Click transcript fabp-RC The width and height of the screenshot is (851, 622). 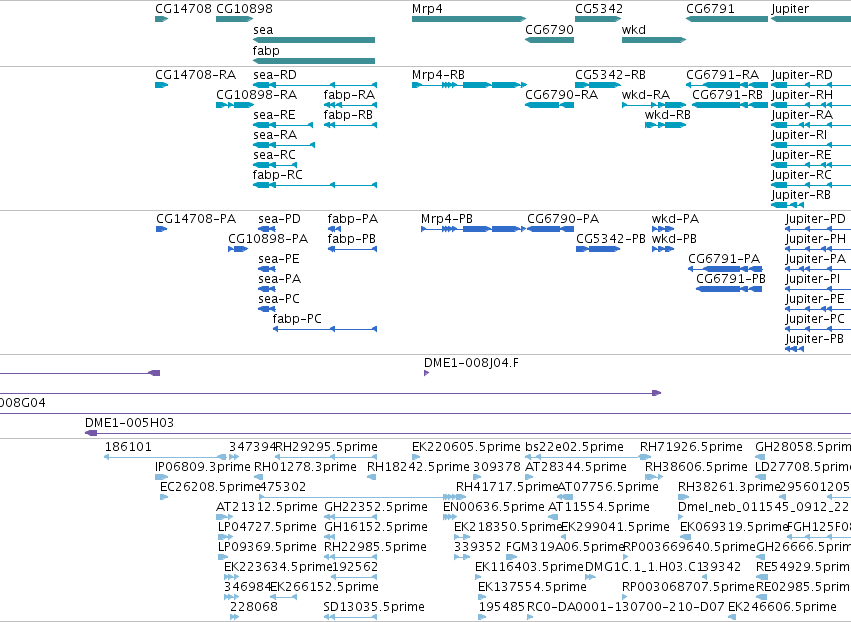(x=315, y=186)
